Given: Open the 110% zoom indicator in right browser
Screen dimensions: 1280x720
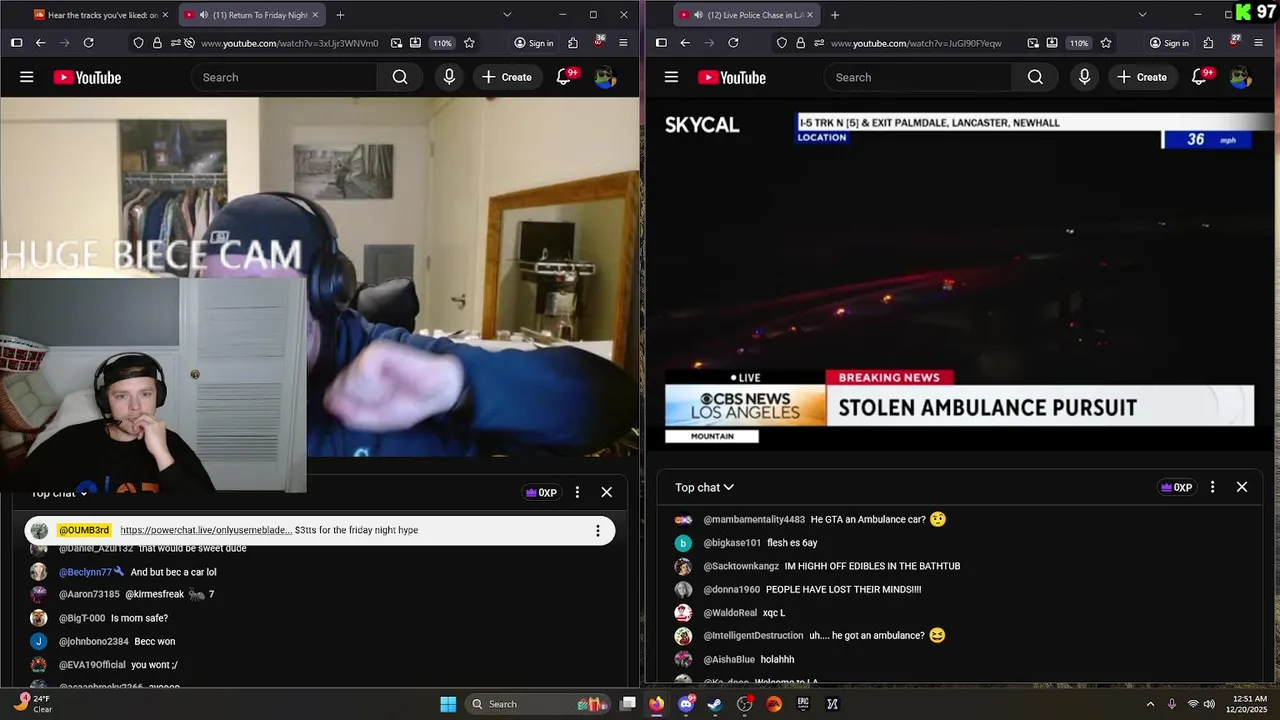Looking at the screenshot, I should [x=1079, y=43].
